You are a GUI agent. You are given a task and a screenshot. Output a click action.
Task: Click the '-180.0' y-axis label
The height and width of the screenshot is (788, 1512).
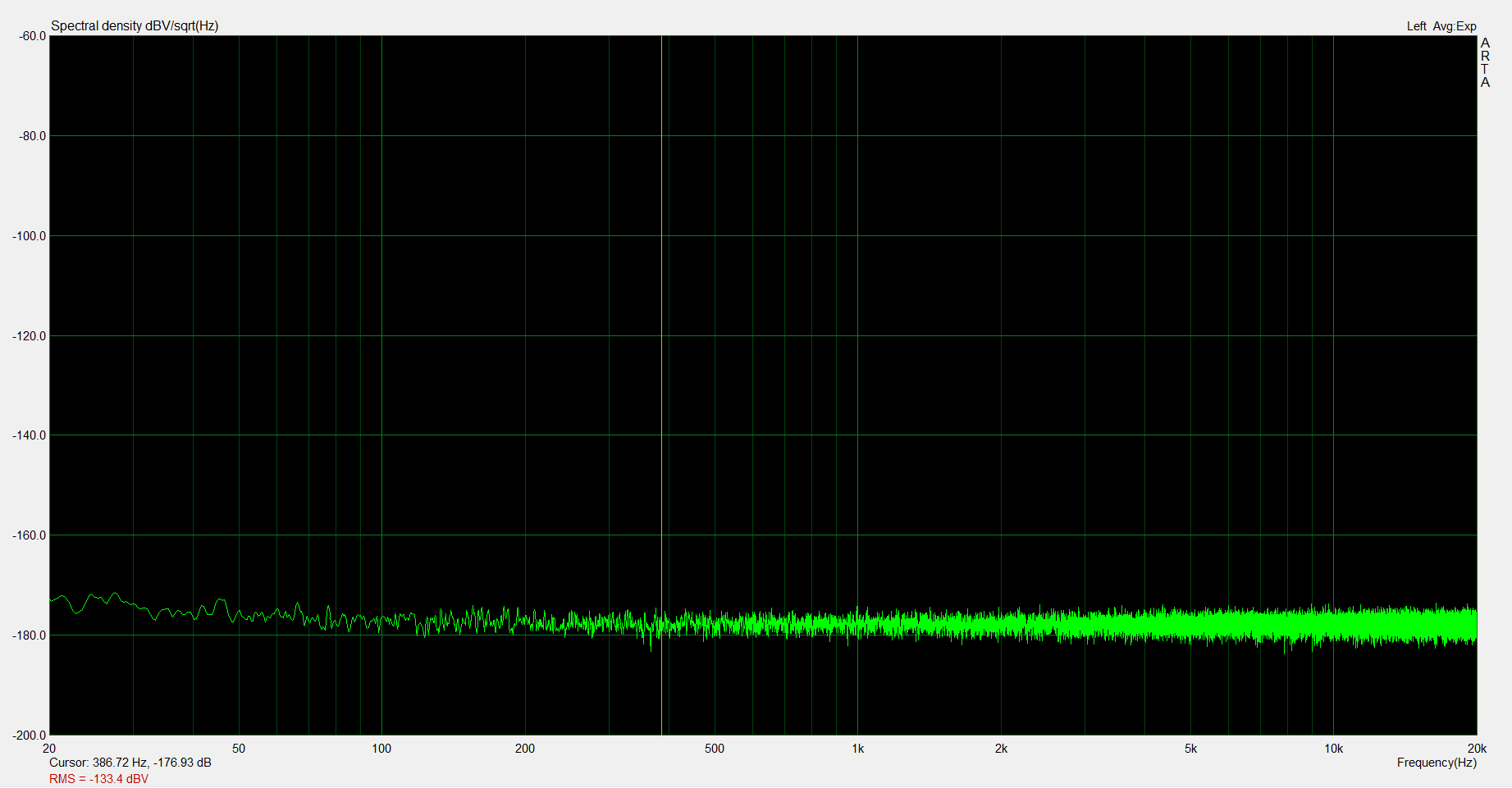click(x=30, y=635)
